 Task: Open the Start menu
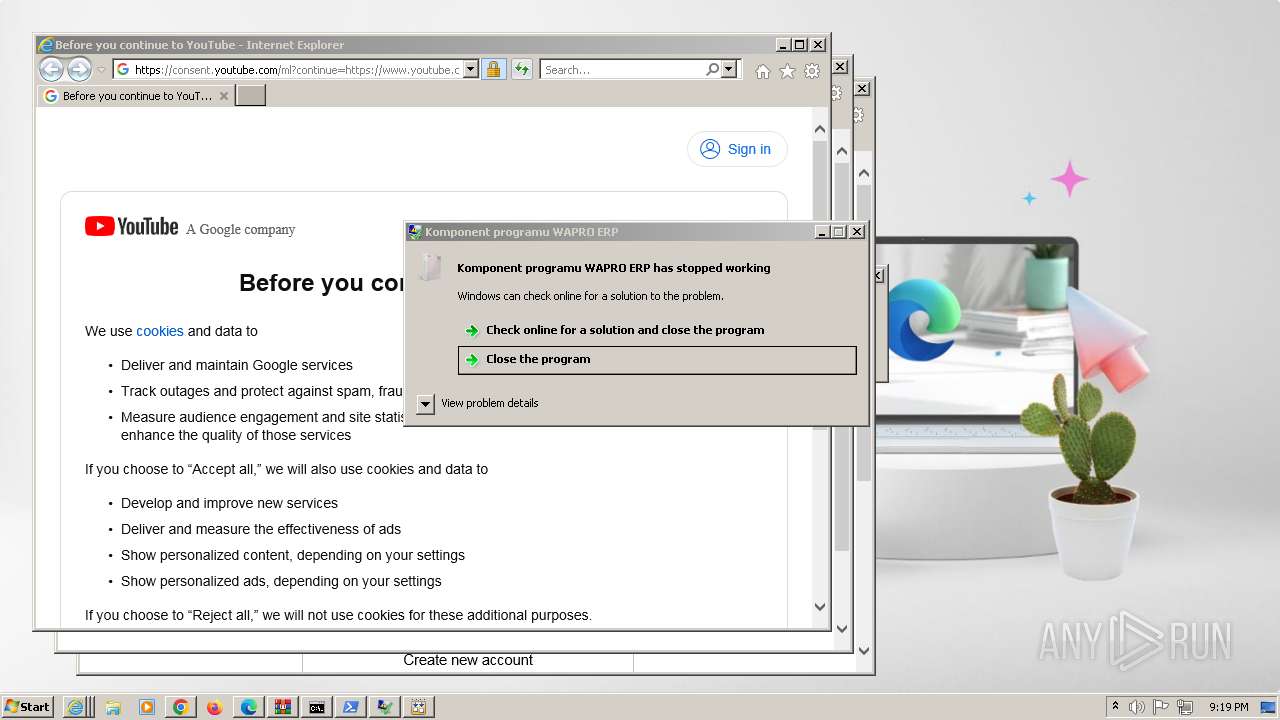(x=28, y=707)
